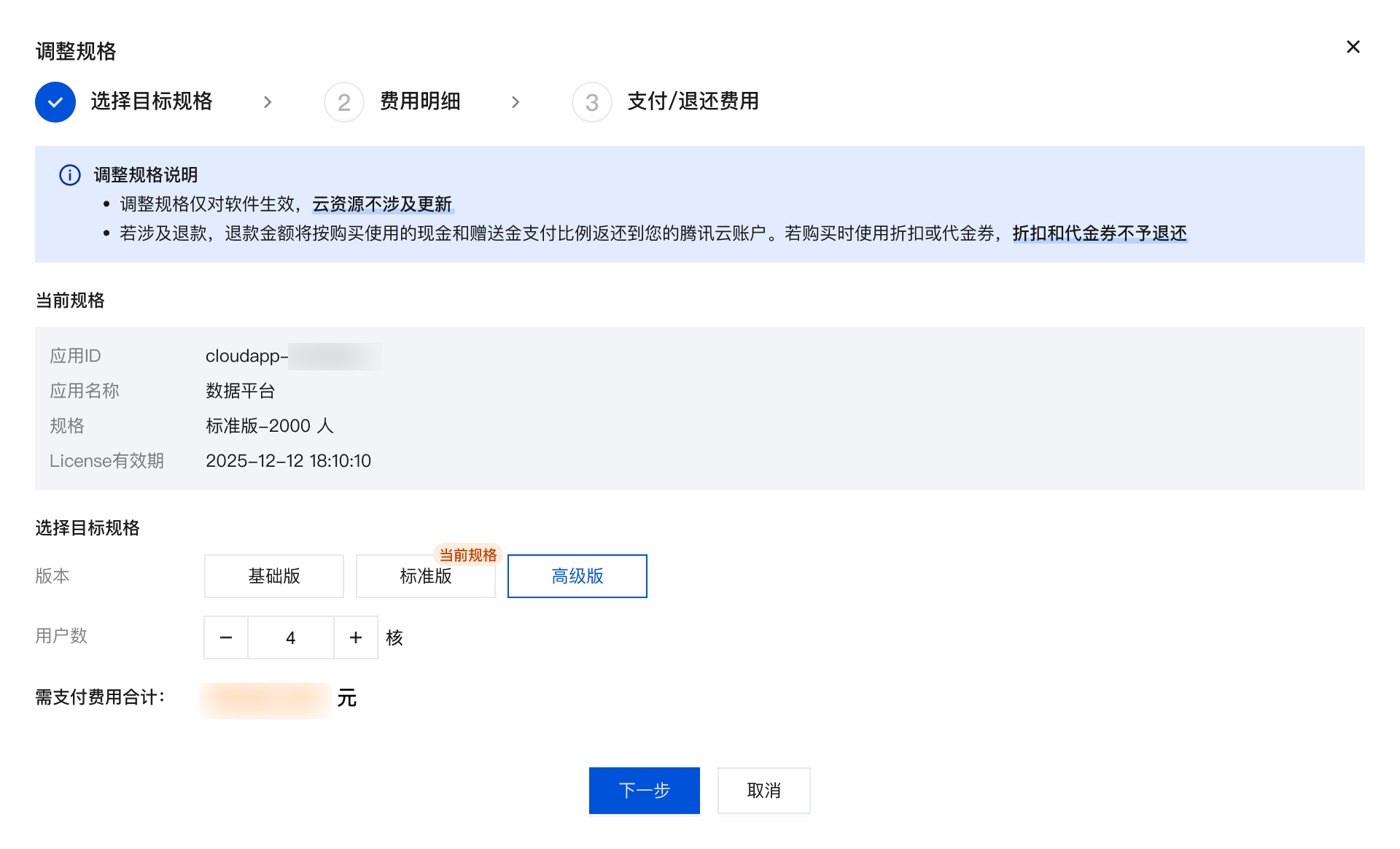
Task: Click the underlined 云资源不涉及更新 text
Action: pyautogui.click(x=382, y=204)
